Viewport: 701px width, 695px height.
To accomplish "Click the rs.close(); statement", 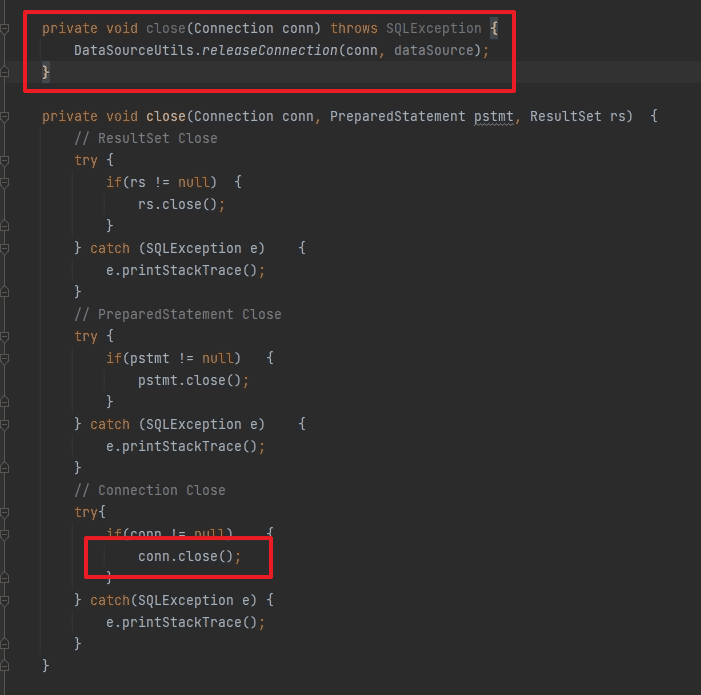I will (182, 205).
